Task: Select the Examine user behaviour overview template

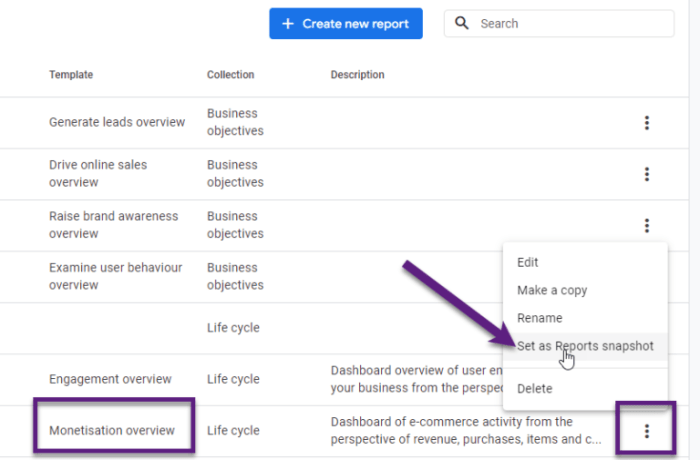Action: [x=116, y=276]
